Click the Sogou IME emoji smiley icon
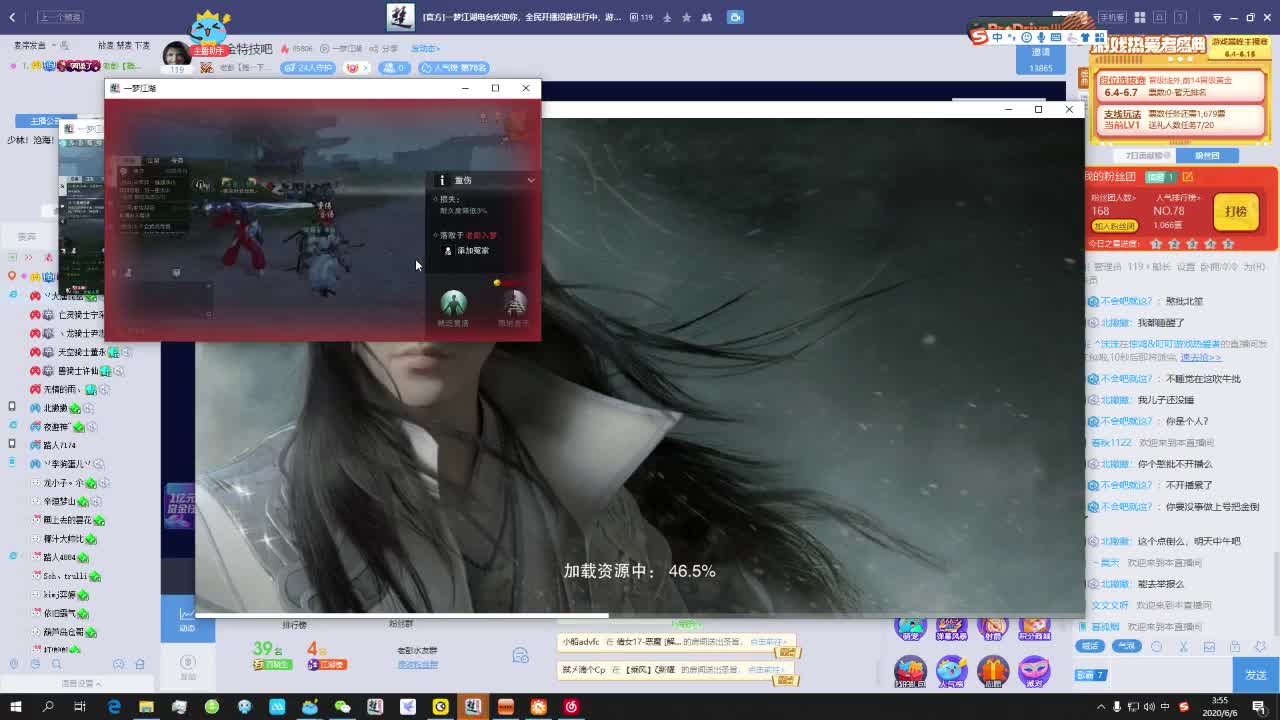 pos(1026,37)
